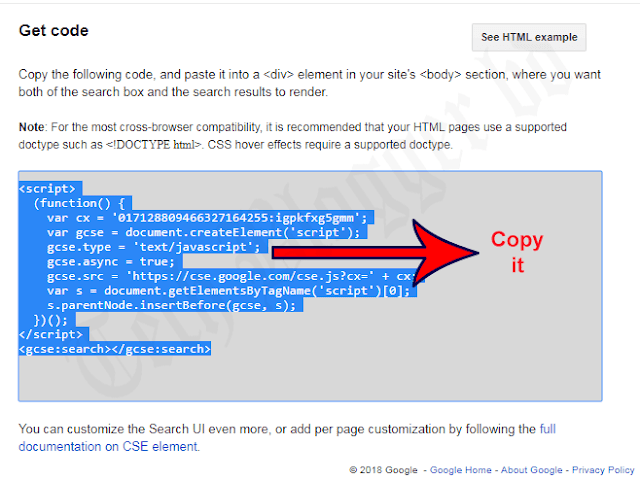Open the Google Home footer link
The height and width of the screenshot is (481, 640).
tap(460, 470)
